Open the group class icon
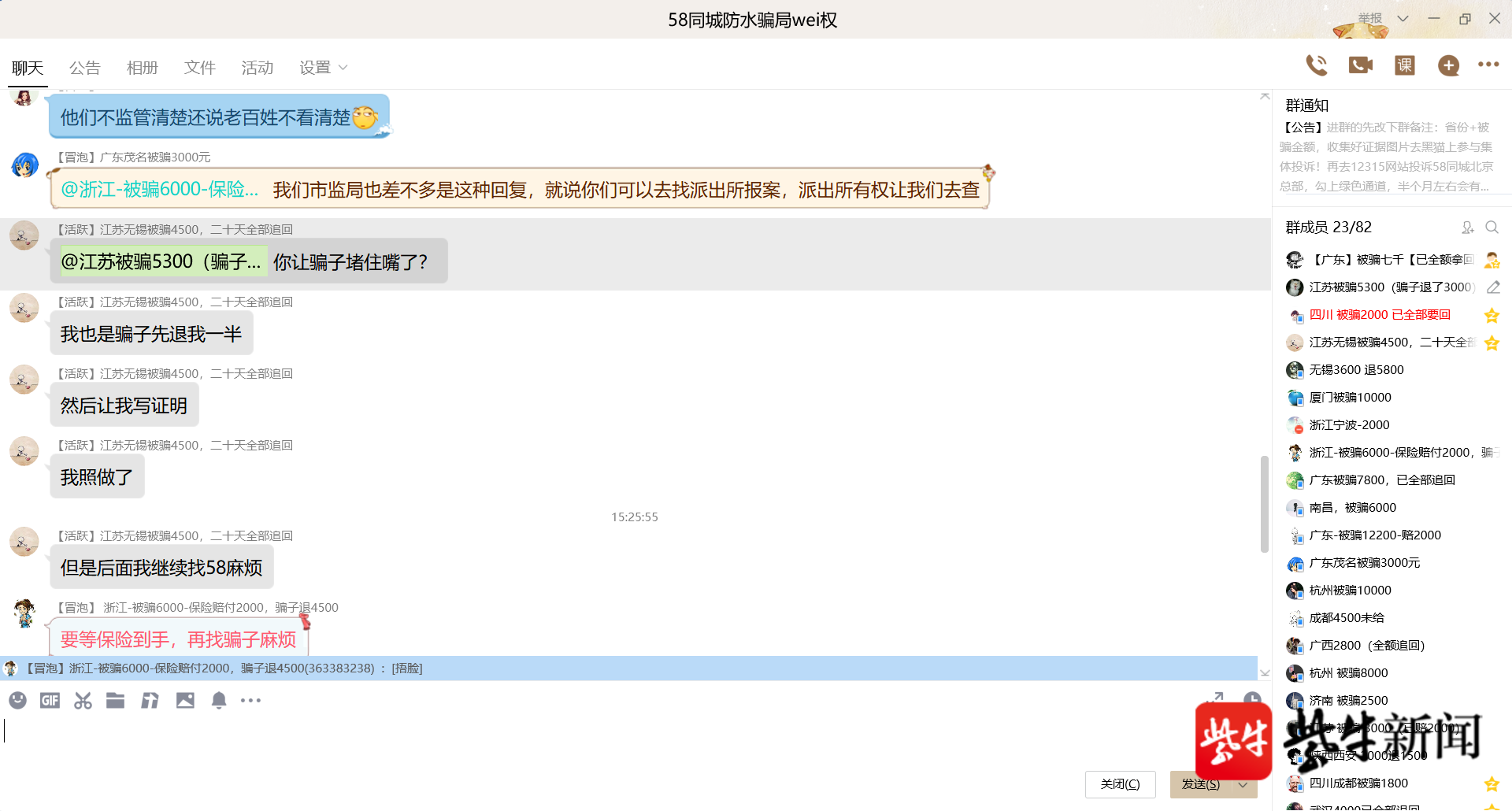Screen dimensions: 1512x811 1405,65
